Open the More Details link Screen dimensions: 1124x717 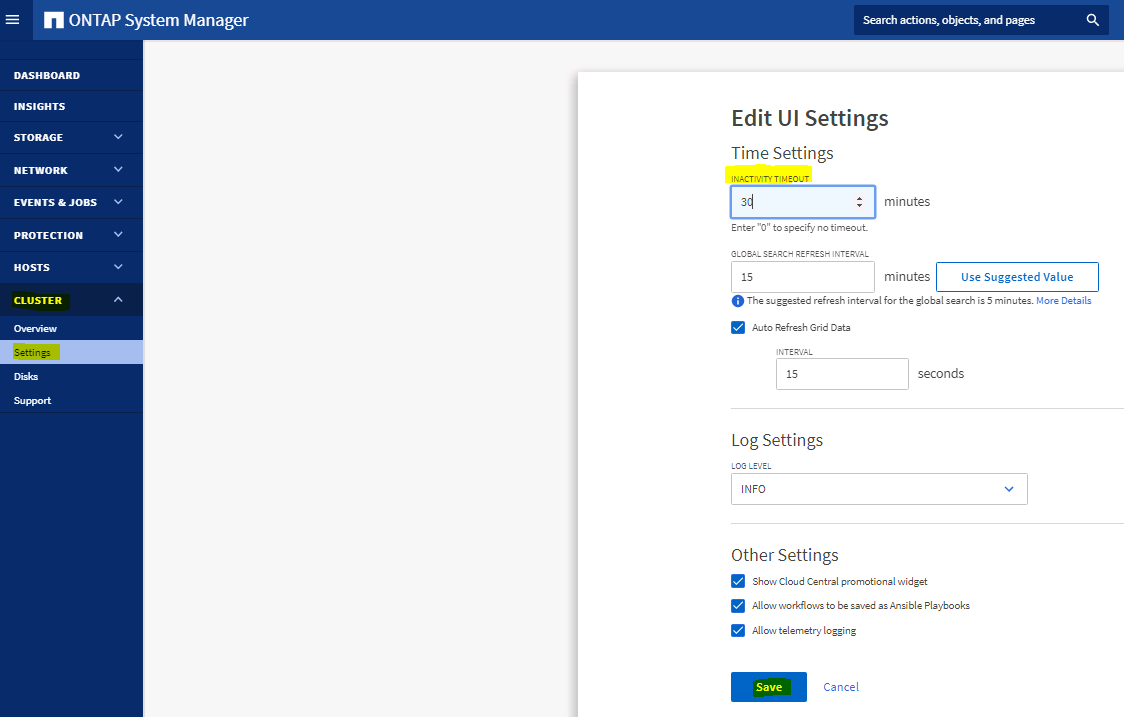[x=1063, y=301]
